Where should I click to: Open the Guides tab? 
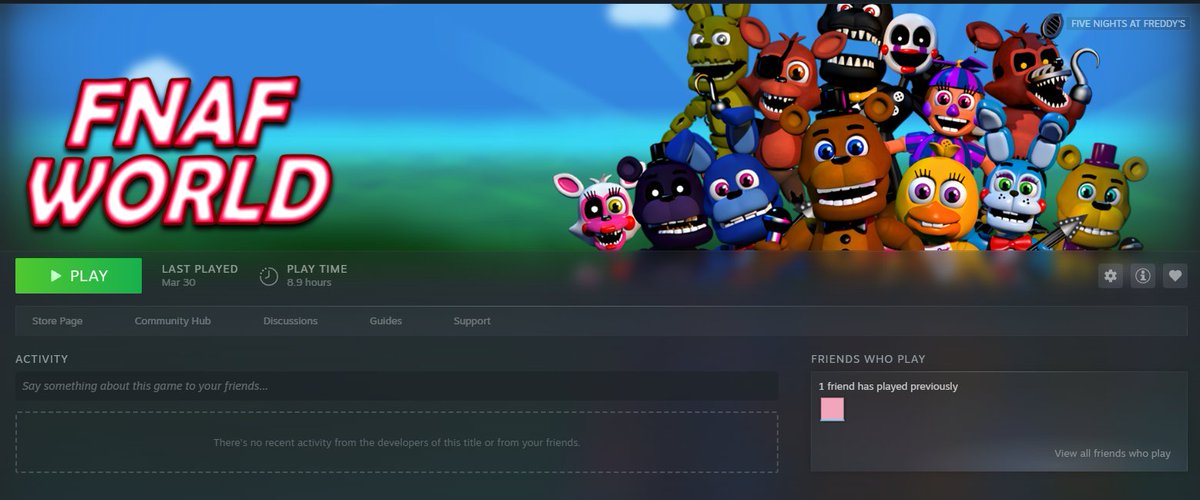(386, 321)
